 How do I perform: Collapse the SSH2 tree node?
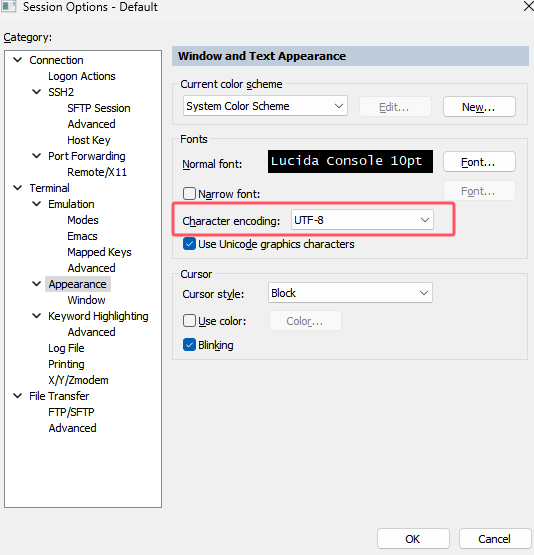pos(36,92)
